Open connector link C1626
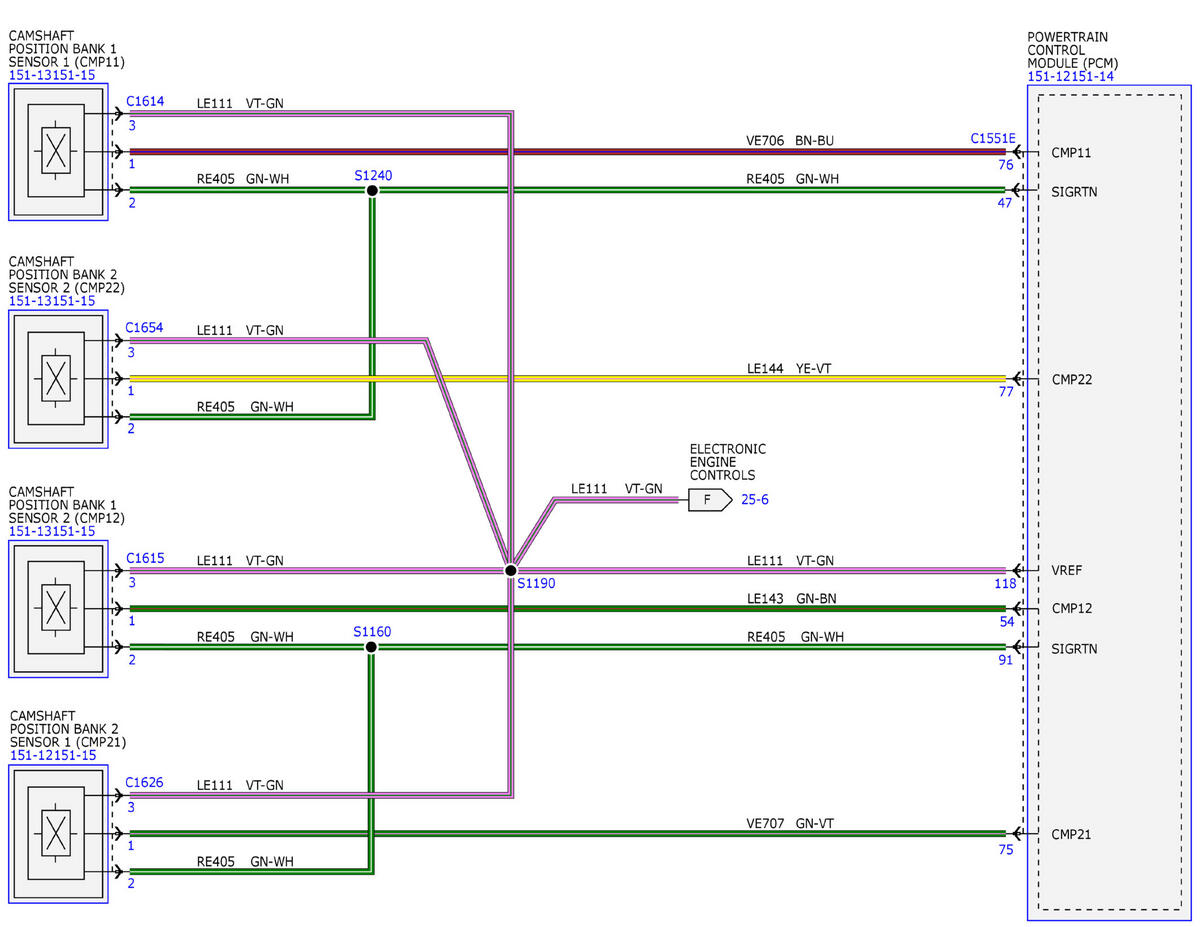The height and width of the screenshot is (927, 1200). tap(145, 783)
